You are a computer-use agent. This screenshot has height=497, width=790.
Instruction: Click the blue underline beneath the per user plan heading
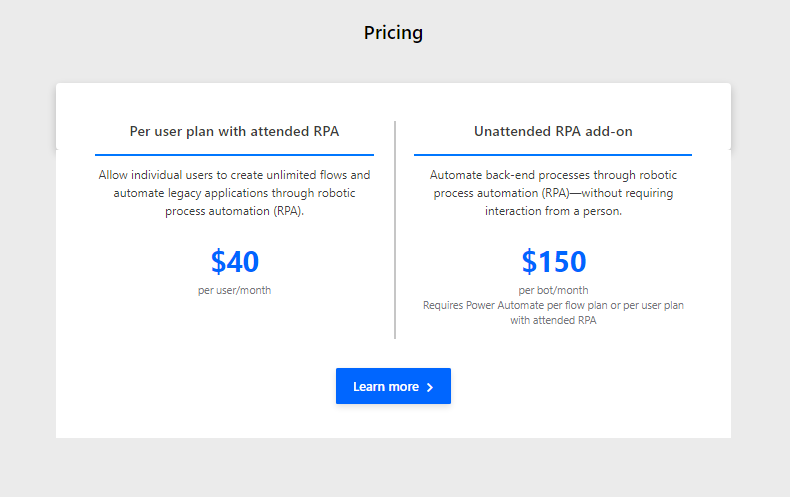234,155
